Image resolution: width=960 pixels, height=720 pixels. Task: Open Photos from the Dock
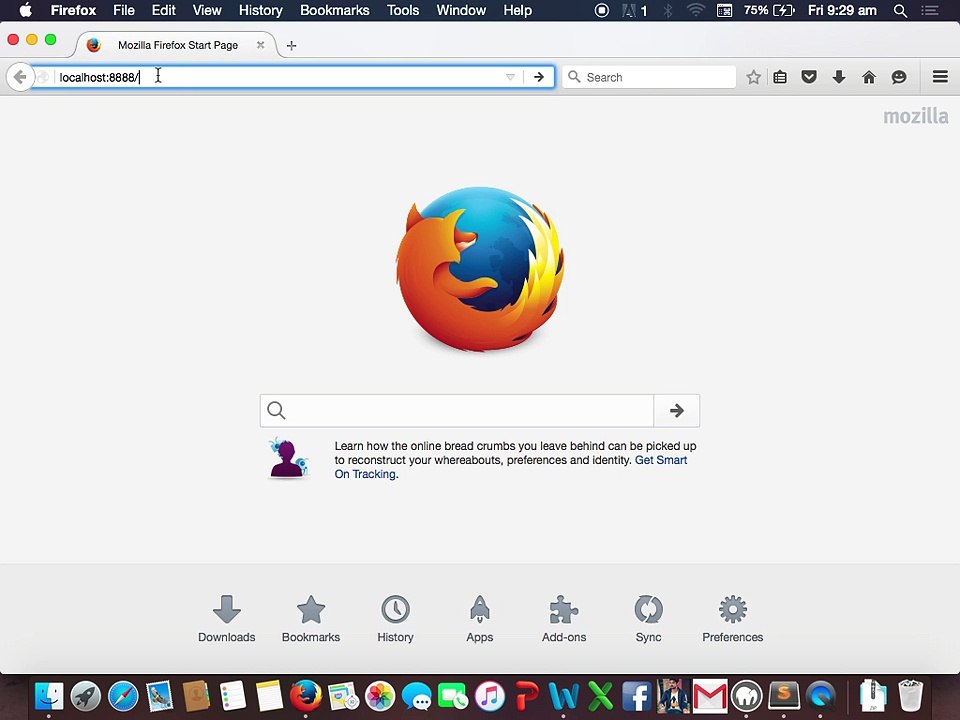pyautogui.click(x=380, y=697)
